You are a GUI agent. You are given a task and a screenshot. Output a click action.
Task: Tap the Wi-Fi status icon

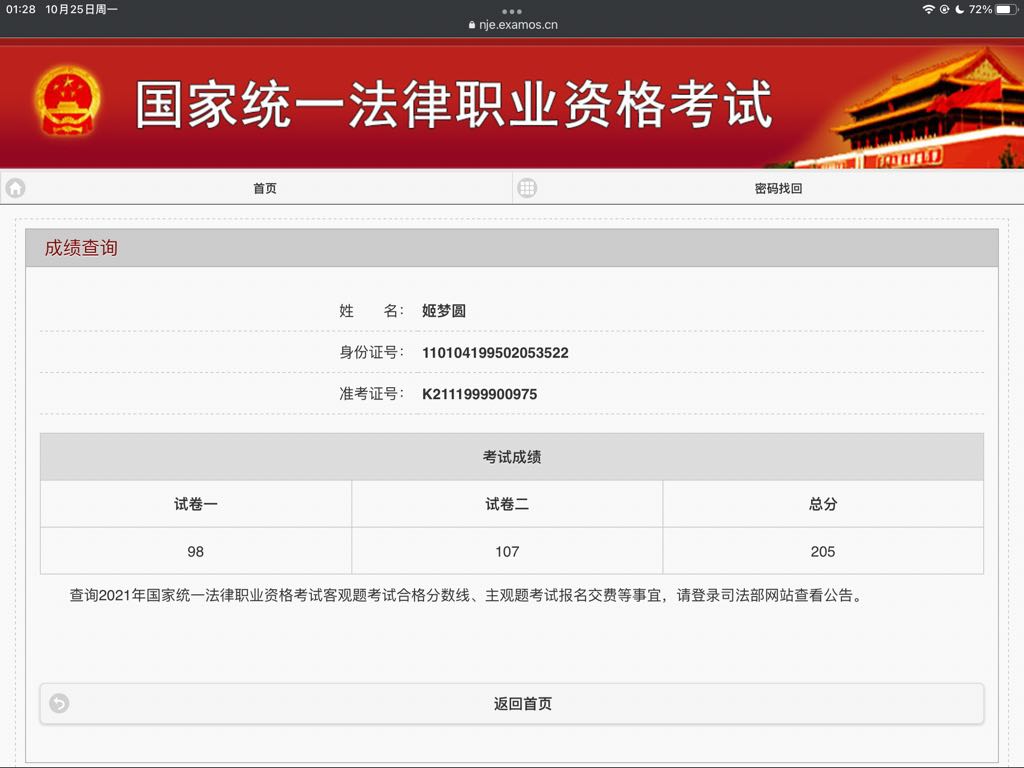coord(928,9)
